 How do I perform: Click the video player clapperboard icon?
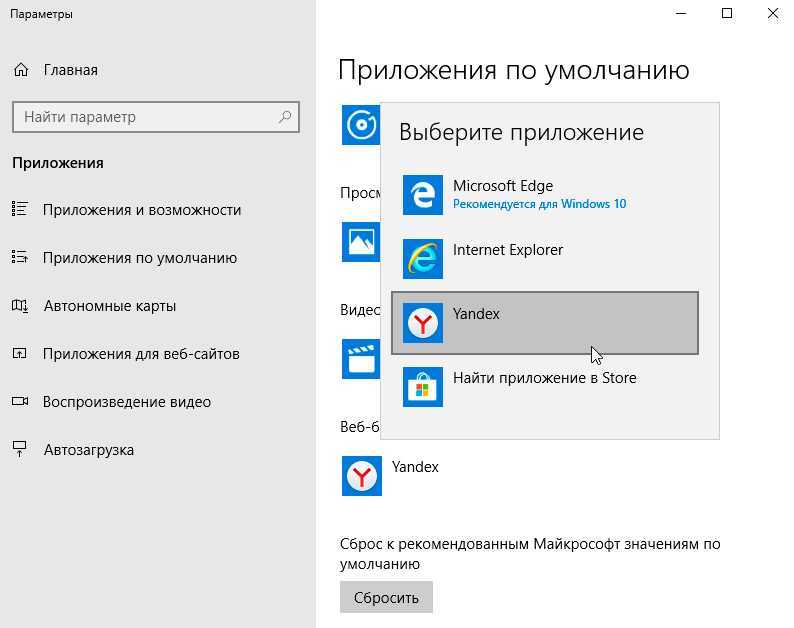[x=361, y=359]
